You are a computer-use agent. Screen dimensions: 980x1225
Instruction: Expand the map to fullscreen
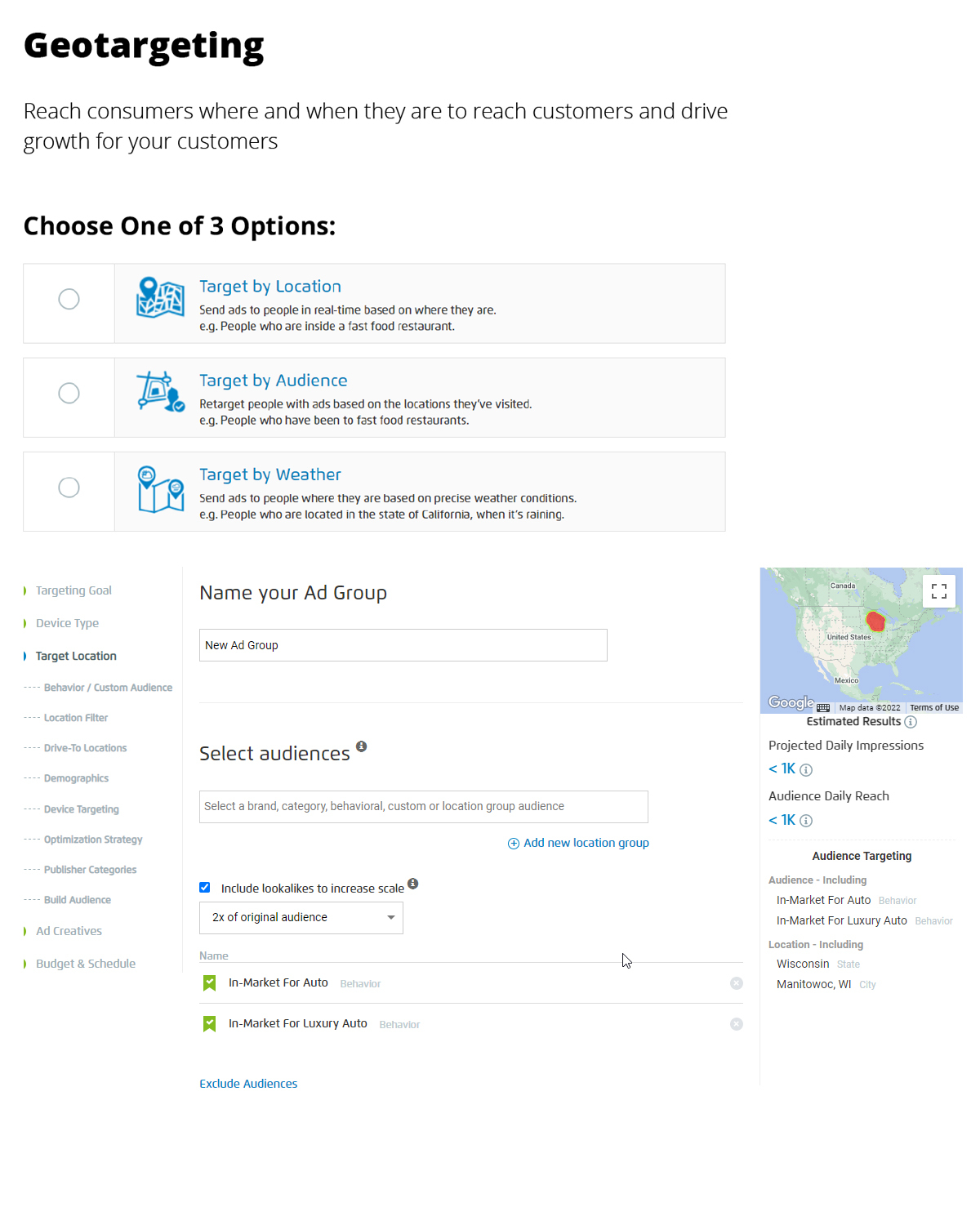(x=938, y=591)
